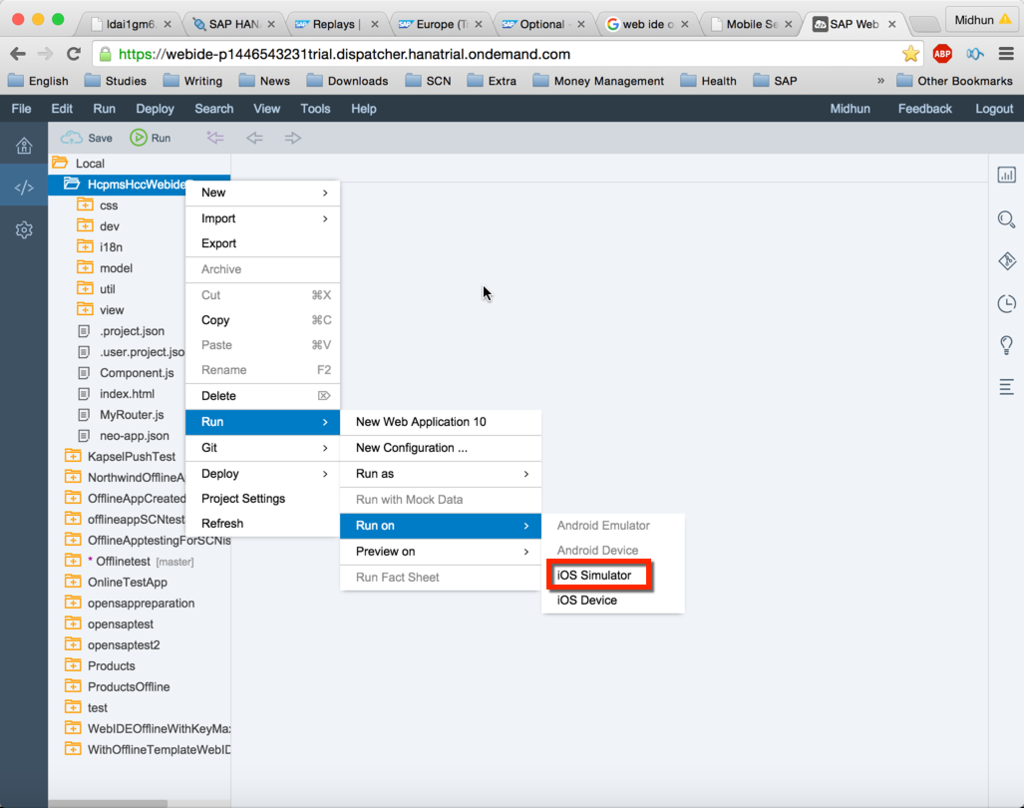Open the Run as submenu
Screen dimensions: 1024x808
pos(441,474)
